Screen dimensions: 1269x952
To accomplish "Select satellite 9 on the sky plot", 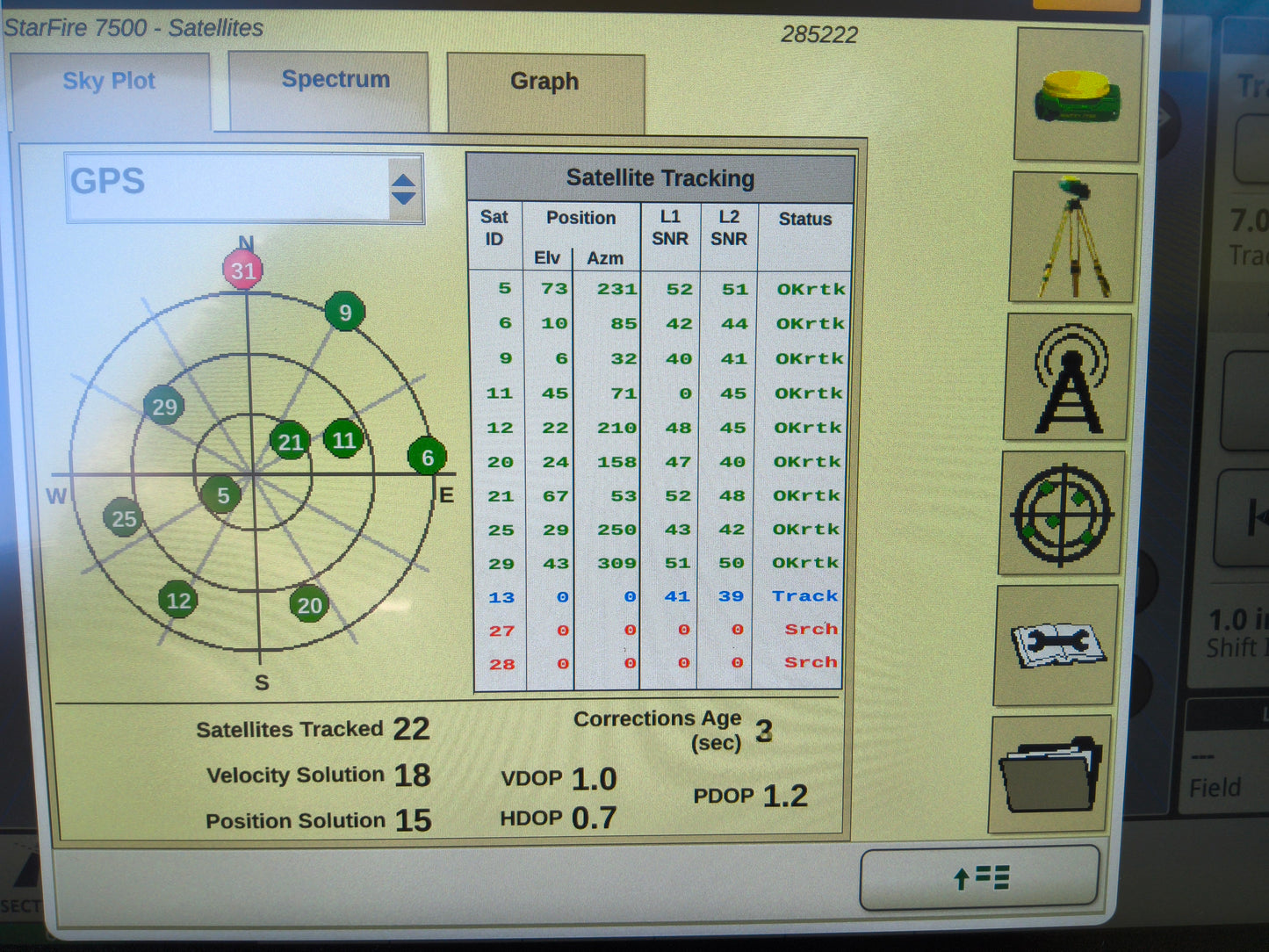I will point(345,312).
